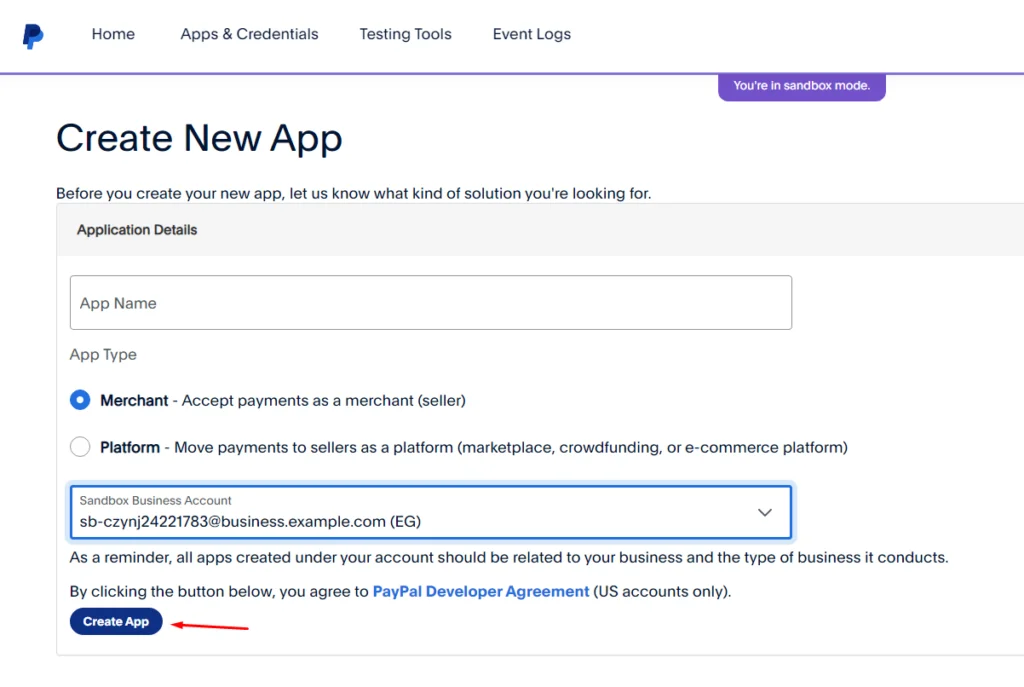Select the Platform app type radio
The width and height of the screenshot is (1024, 687).
pyautogui.click(x=80, y=447)
